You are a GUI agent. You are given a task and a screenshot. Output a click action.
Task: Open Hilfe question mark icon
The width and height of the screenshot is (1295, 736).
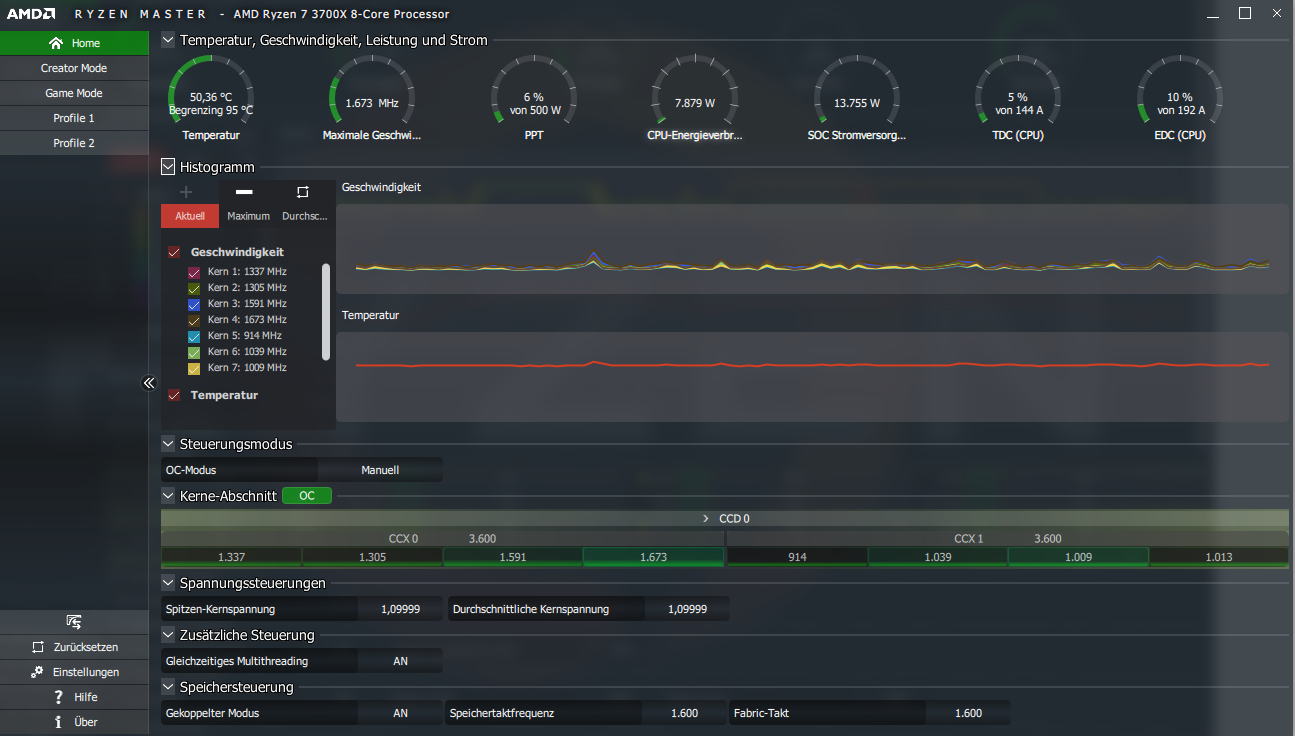pyautogui.click(x=59, y=697)
